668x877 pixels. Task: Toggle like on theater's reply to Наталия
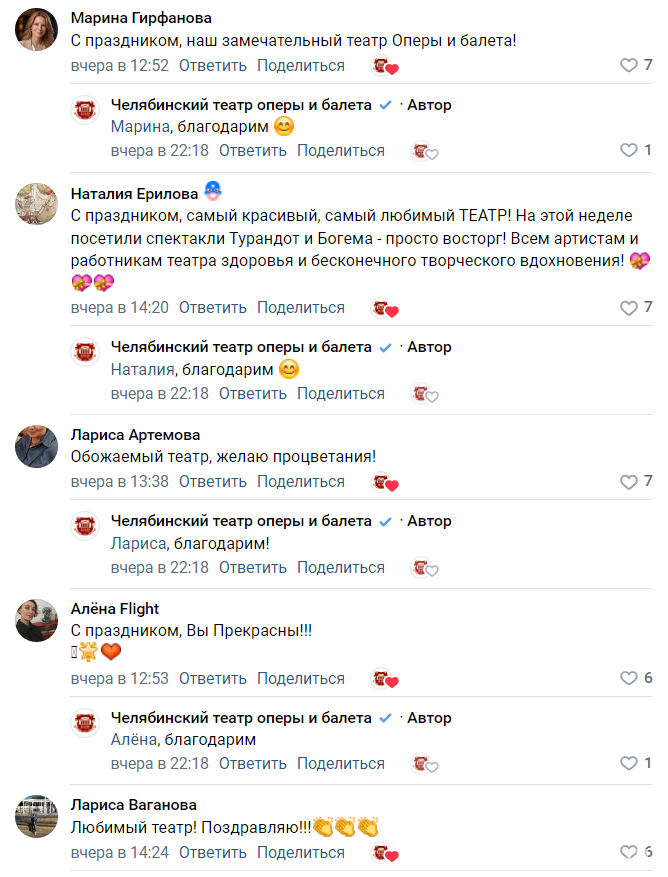tap(629, 394)
